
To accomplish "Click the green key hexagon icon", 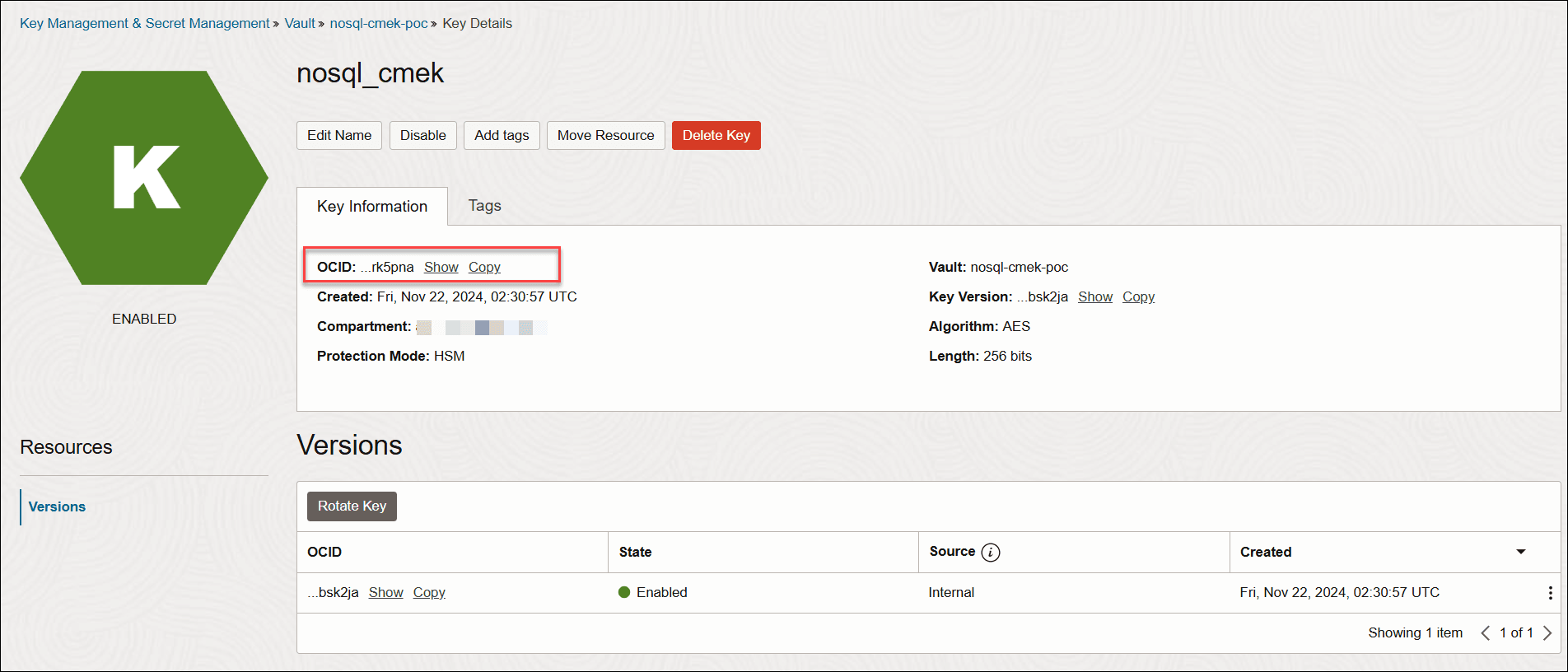I will pos(144,178).
